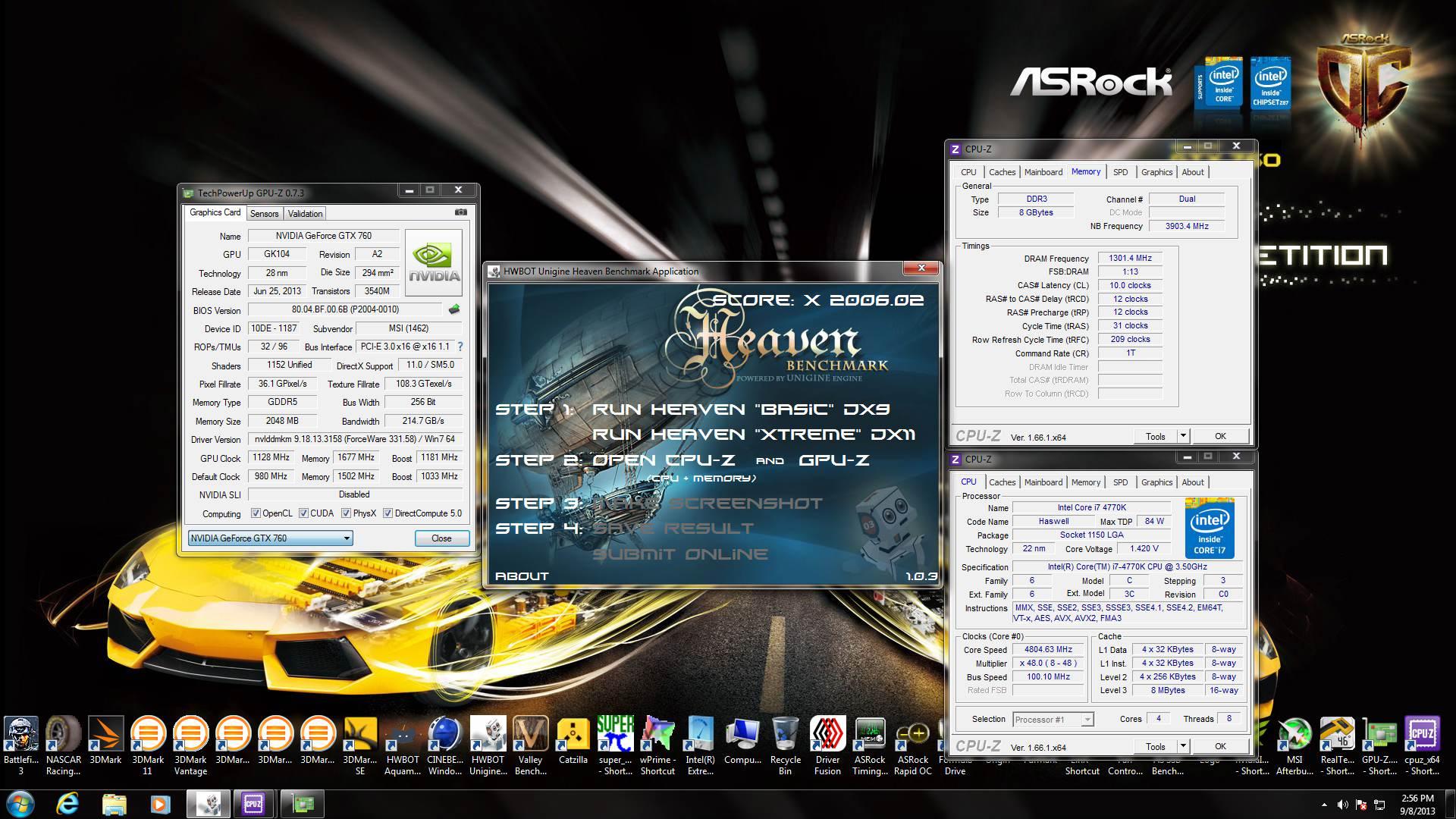Click Run Heaven "Basic" DX9
Image resolution: width=1456 pixels, height=819 pixels.
740,409
